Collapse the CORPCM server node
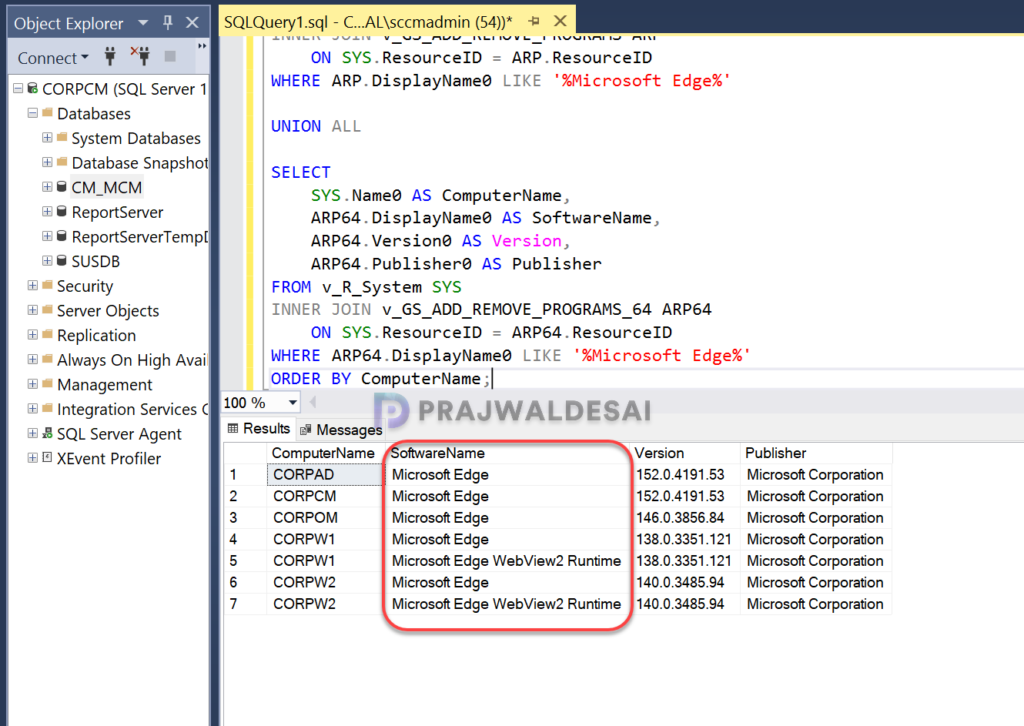Screen dimensions: 1024x726 pyautogui.click(x=18, y=88)
